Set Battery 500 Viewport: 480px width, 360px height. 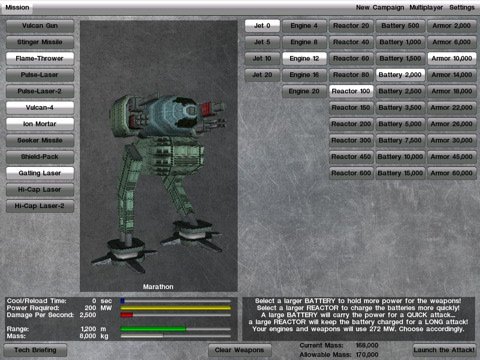(400, 26)
